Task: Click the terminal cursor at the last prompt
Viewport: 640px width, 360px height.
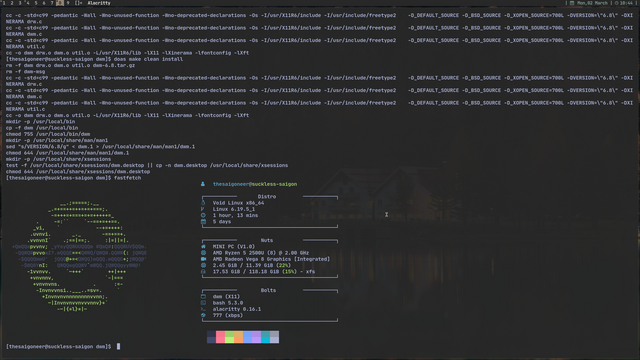Action: coord(118,347)
